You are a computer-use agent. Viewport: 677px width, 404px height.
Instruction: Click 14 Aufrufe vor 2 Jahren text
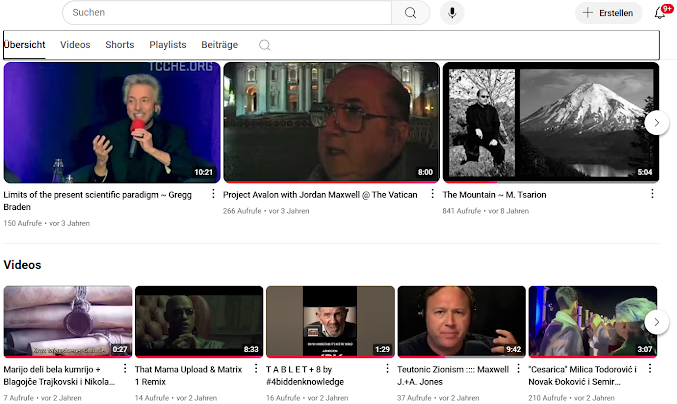point(176,398)
